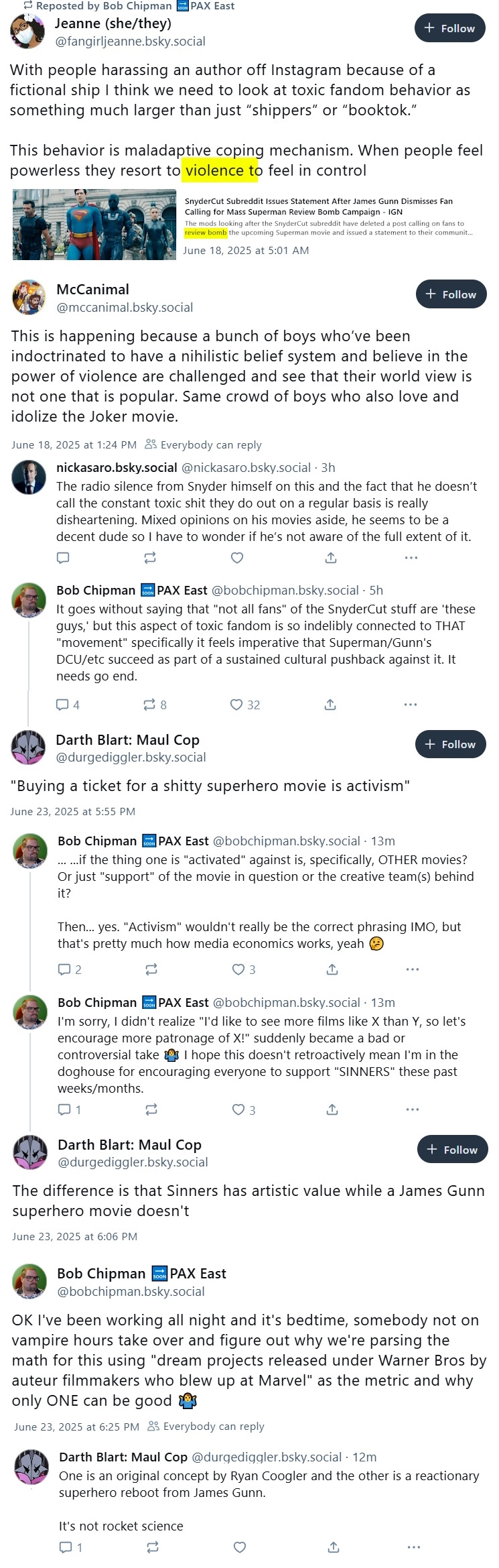Share Bob Chipman's SINNERS doghouse post
Screen dimensions: 499x1568
(332, 1110)
